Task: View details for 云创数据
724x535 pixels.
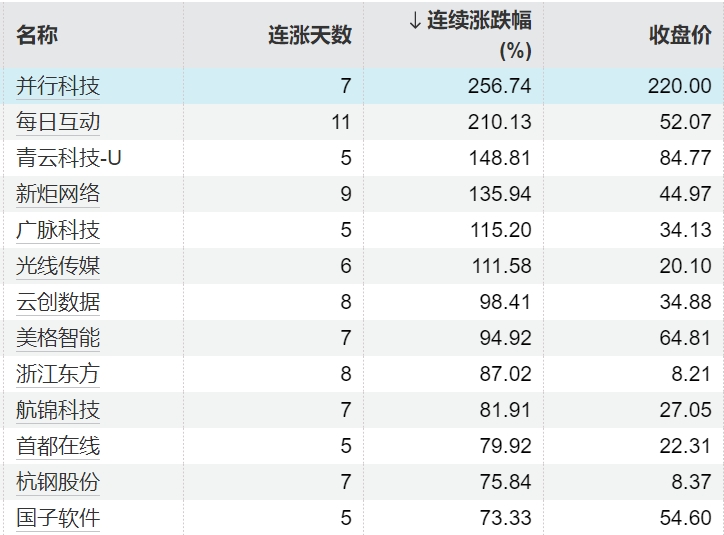Action: pos(58,303)
